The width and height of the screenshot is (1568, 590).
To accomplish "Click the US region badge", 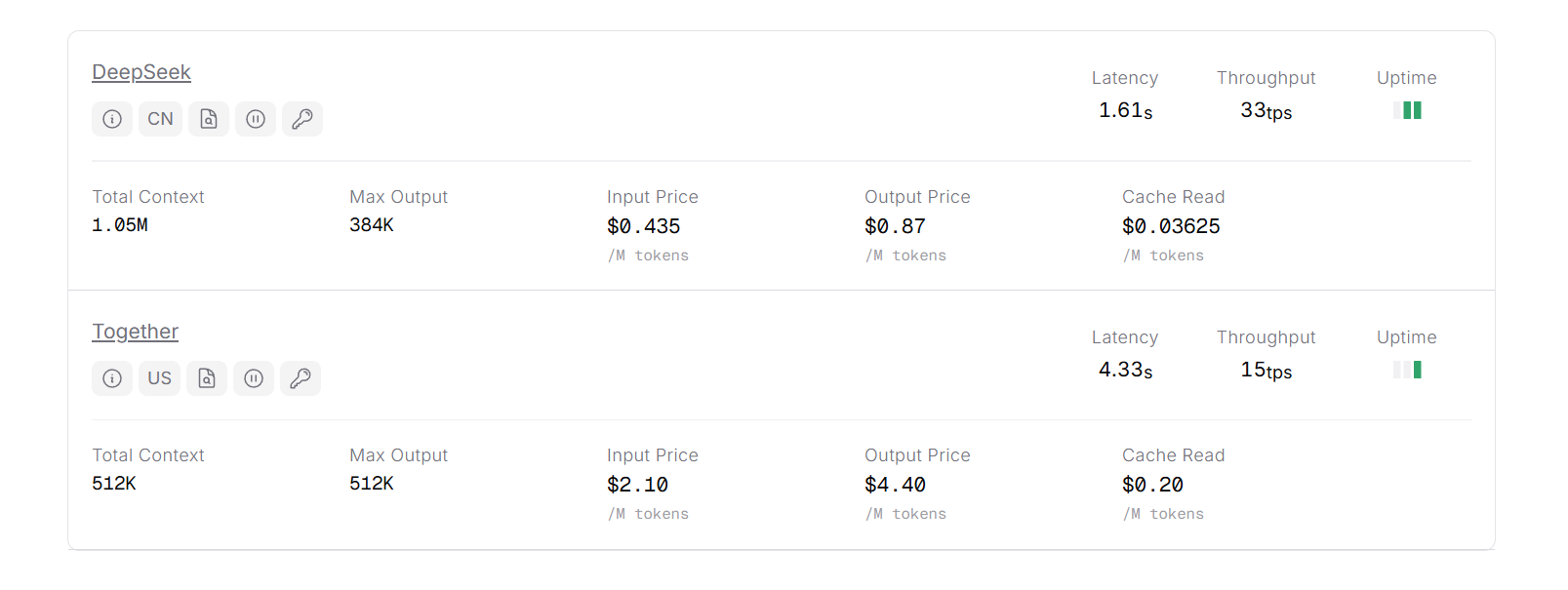I will [x=159, y=378].
